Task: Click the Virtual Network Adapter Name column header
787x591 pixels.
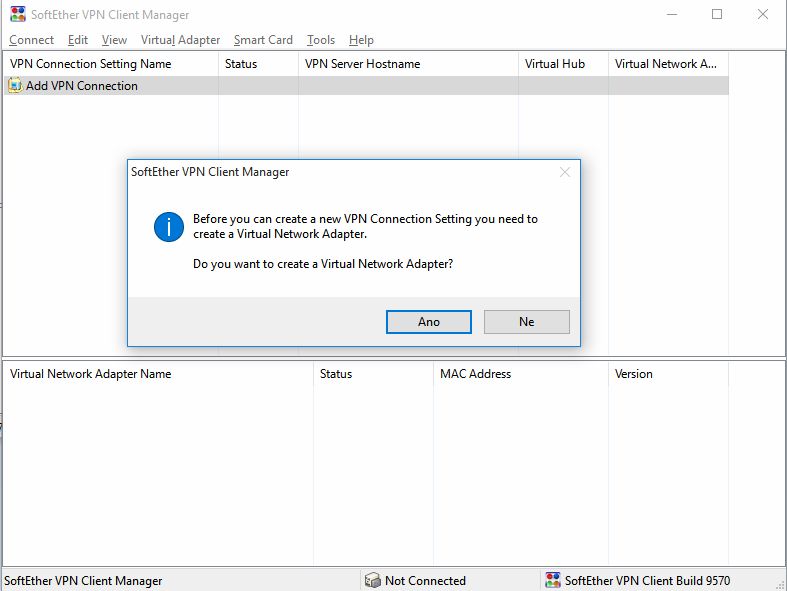Action: coord(158,374)
